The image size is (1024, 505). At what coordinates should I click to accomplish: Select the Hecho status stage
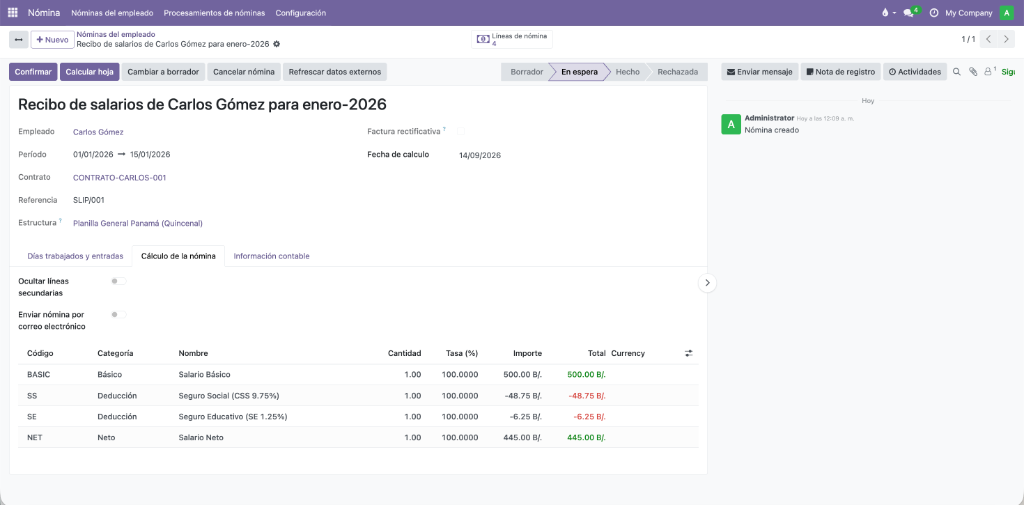[x=628, y=72]
